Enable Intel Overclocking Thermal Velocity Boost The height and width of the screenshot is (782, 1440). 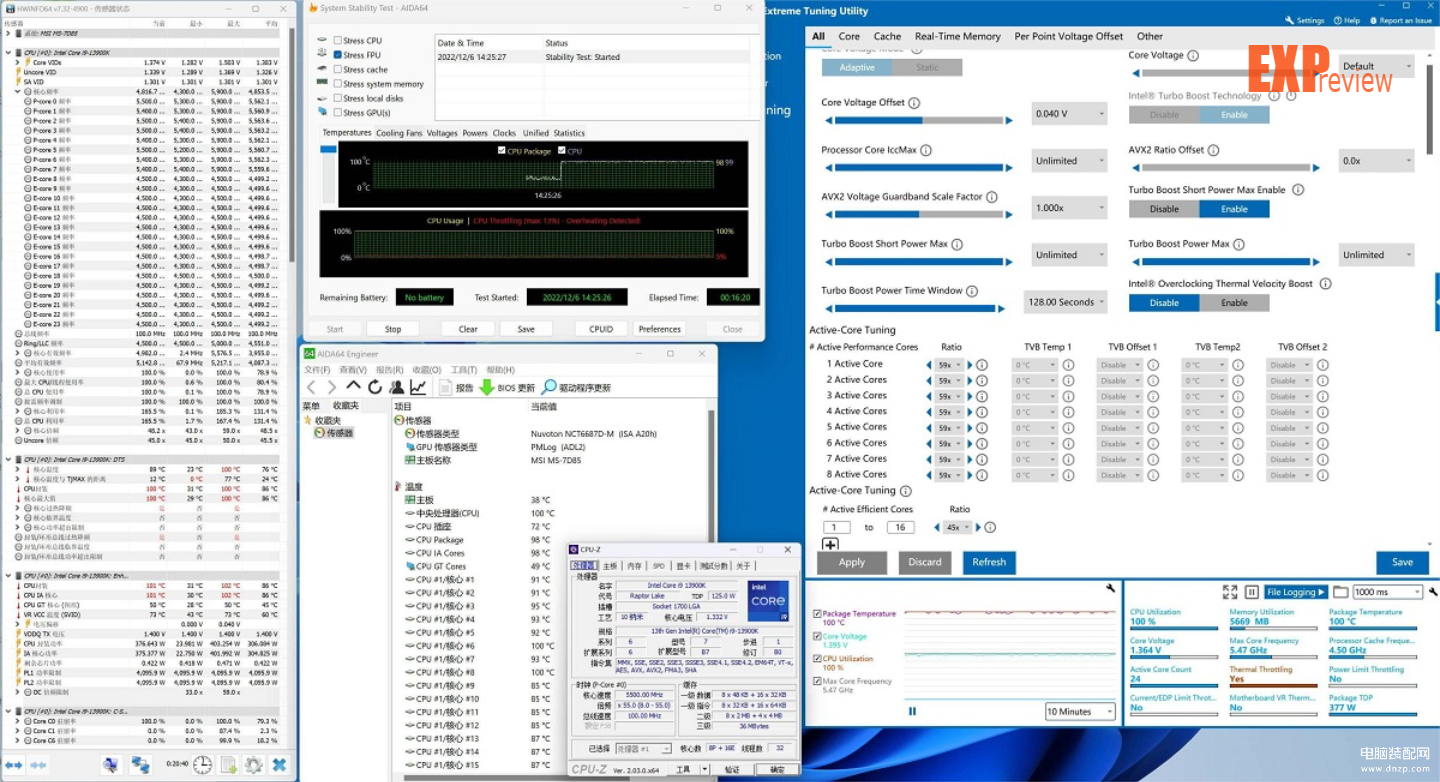pyautogui.click(x=1234, y=303)
